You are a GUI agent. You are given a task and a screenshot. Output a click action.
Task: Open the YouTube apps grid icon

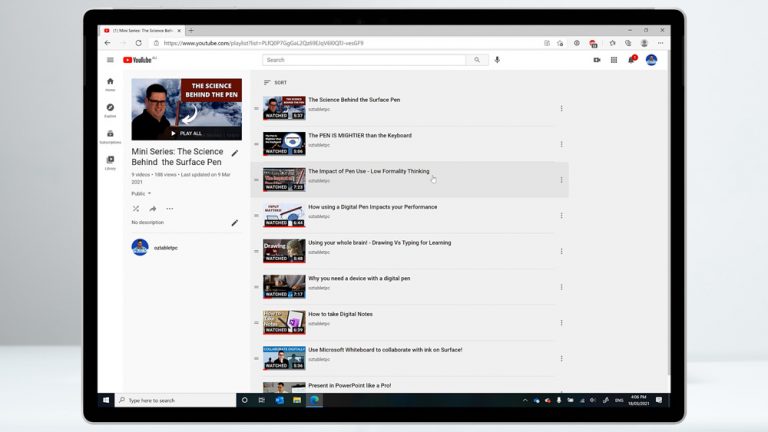(x=614, y=60)
